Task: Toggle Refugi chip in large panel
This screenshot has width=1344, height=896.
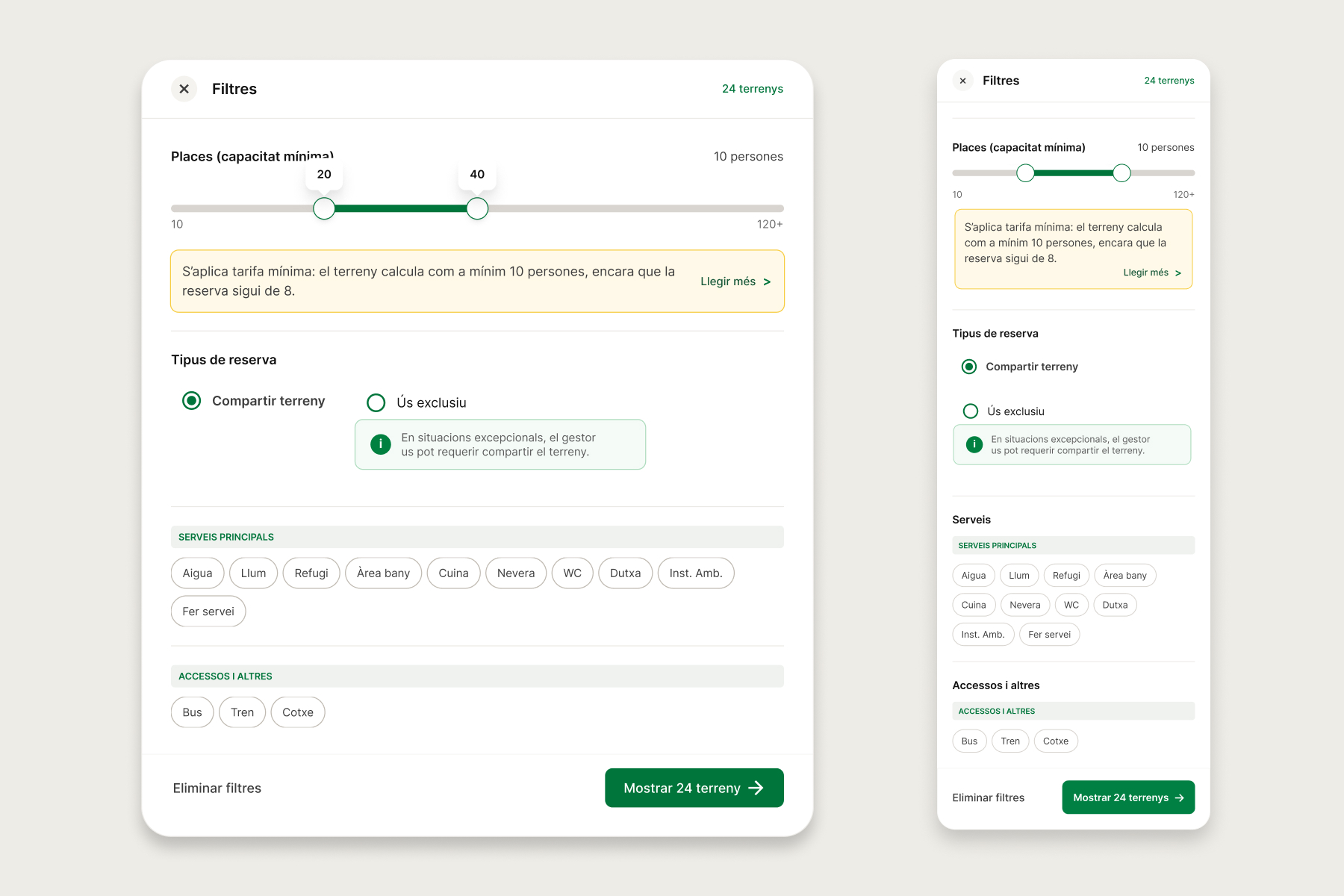Action: [311, 573]
